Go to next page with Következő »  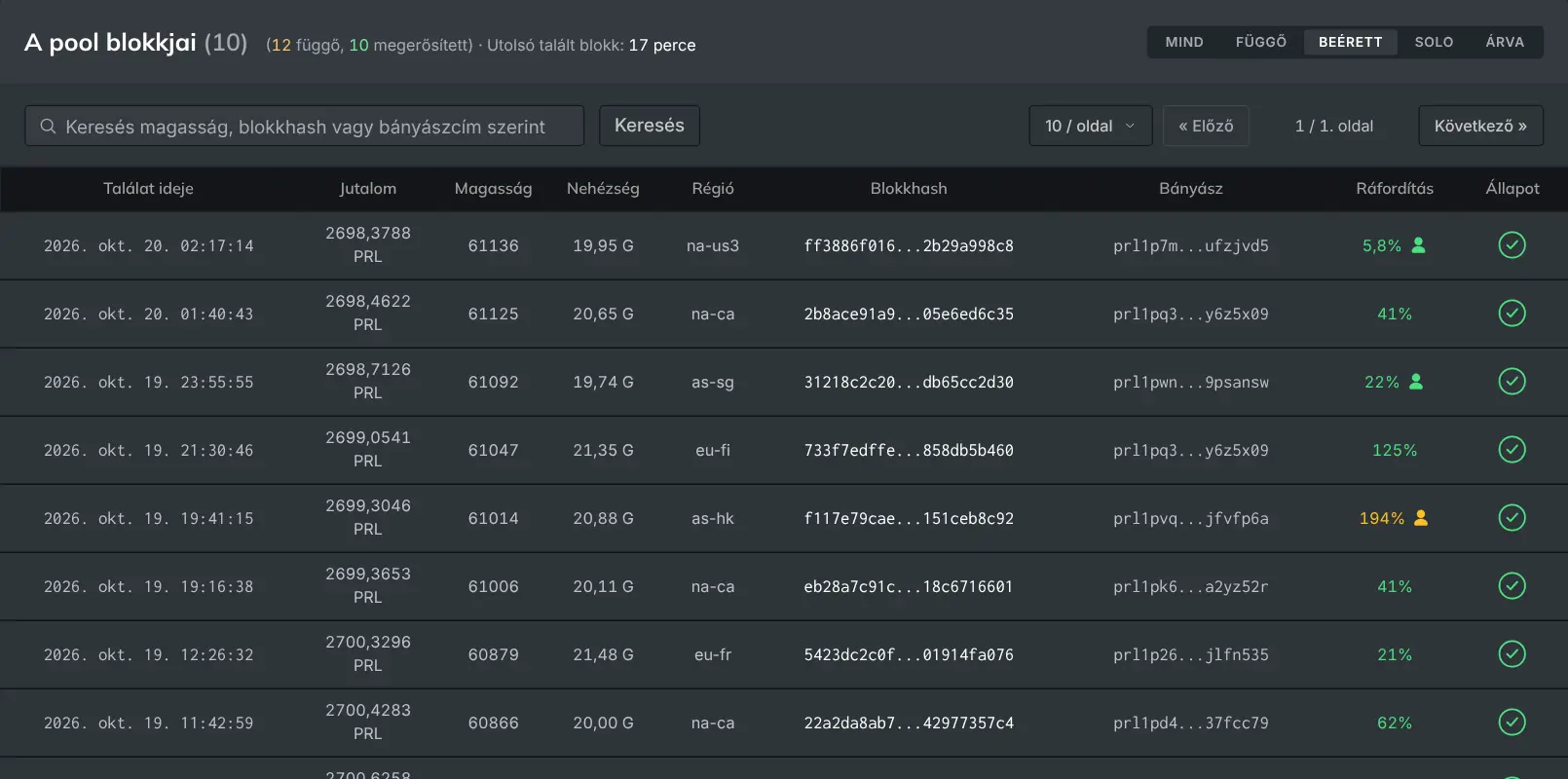1480,126
